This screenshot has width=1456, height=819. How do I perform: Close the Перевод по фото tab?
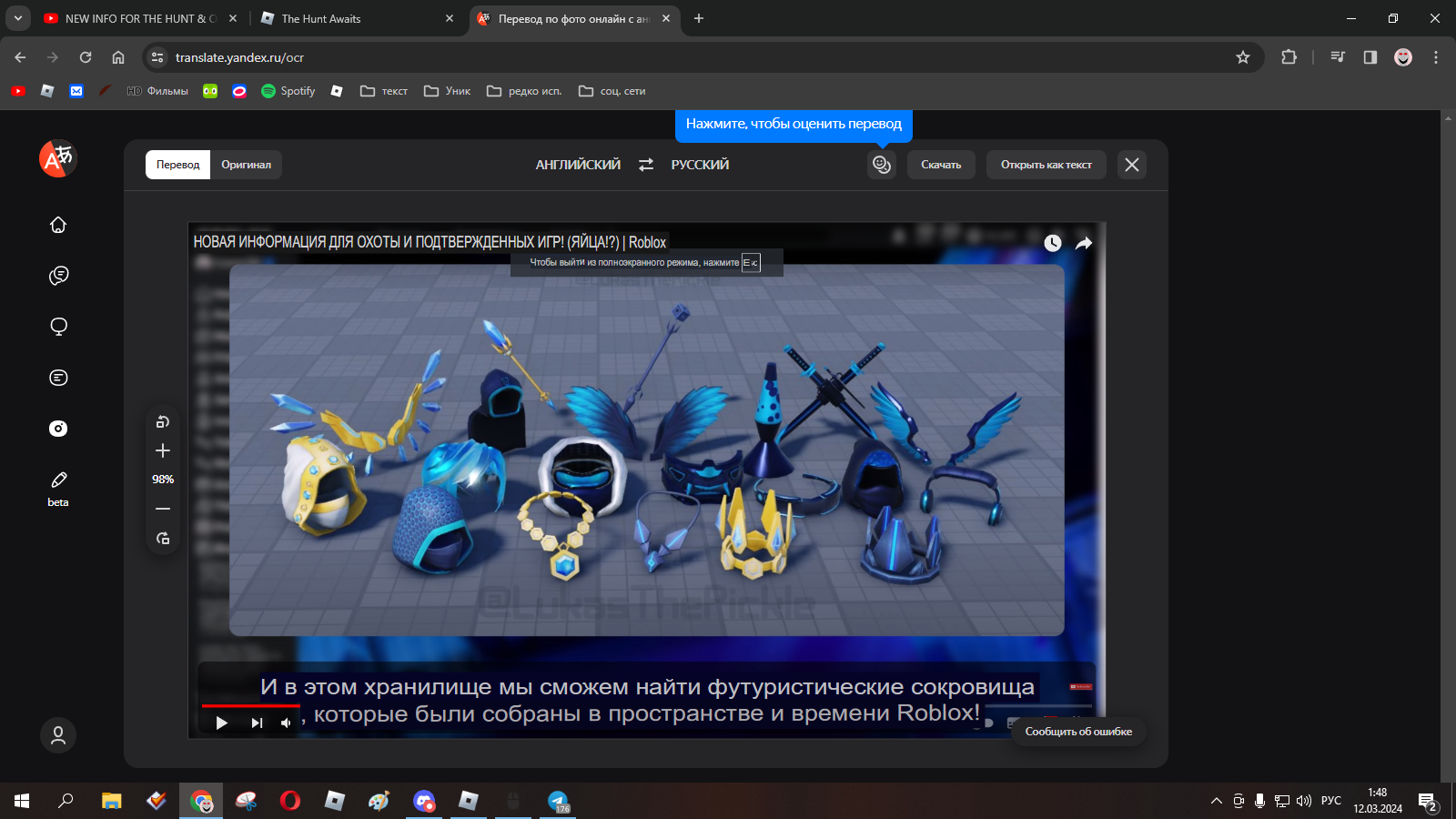(666, 18)
